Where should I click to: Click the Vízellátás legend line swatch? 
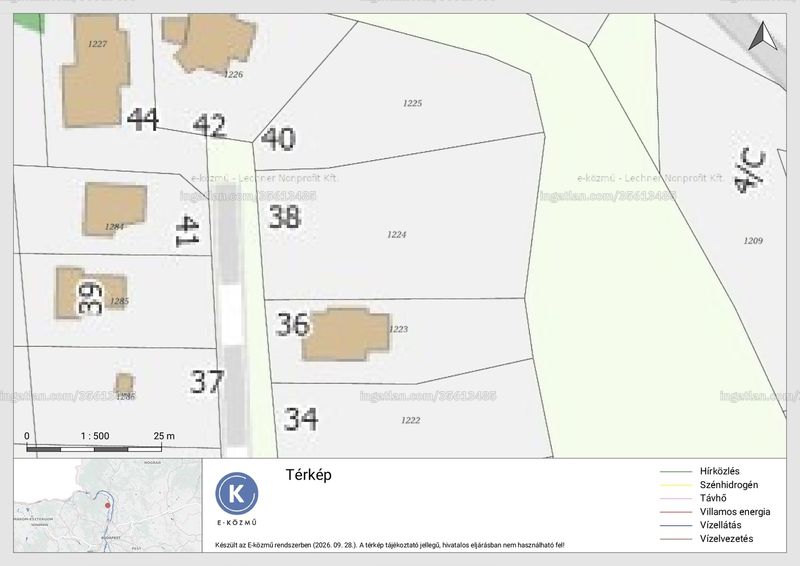676,525
